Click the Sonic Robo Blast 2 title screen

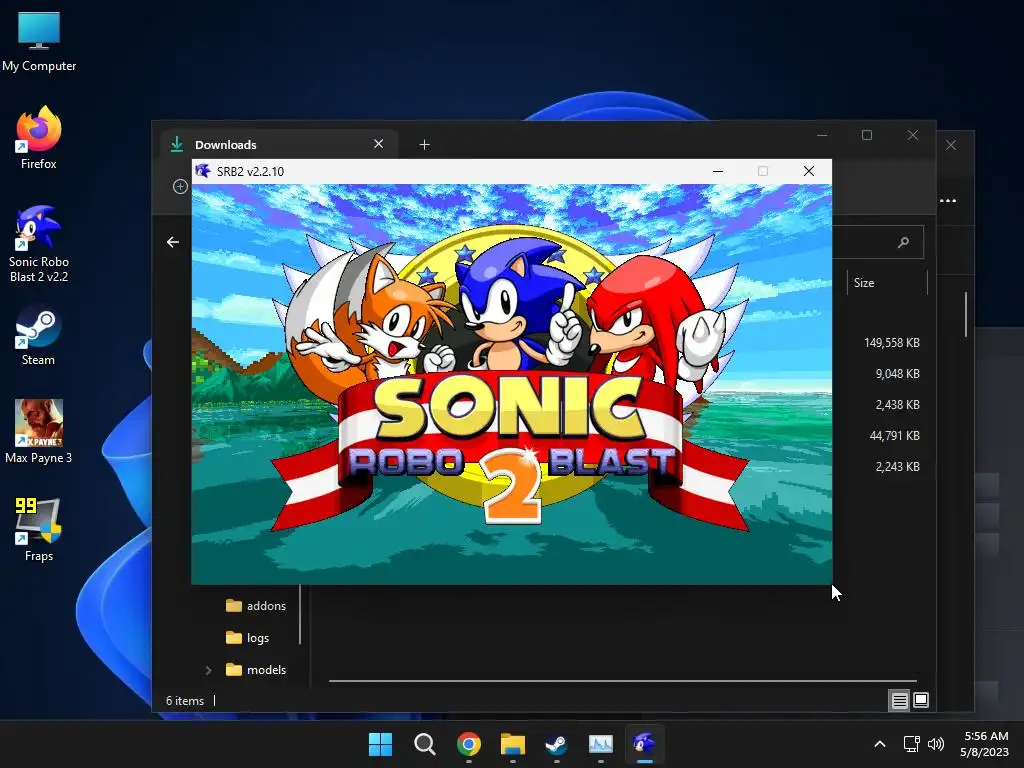tap(511, 384)
